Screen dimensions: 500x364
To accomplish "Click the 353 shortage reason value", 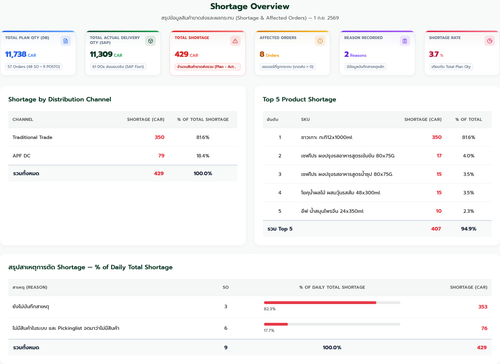I will [x=483, y=307].
